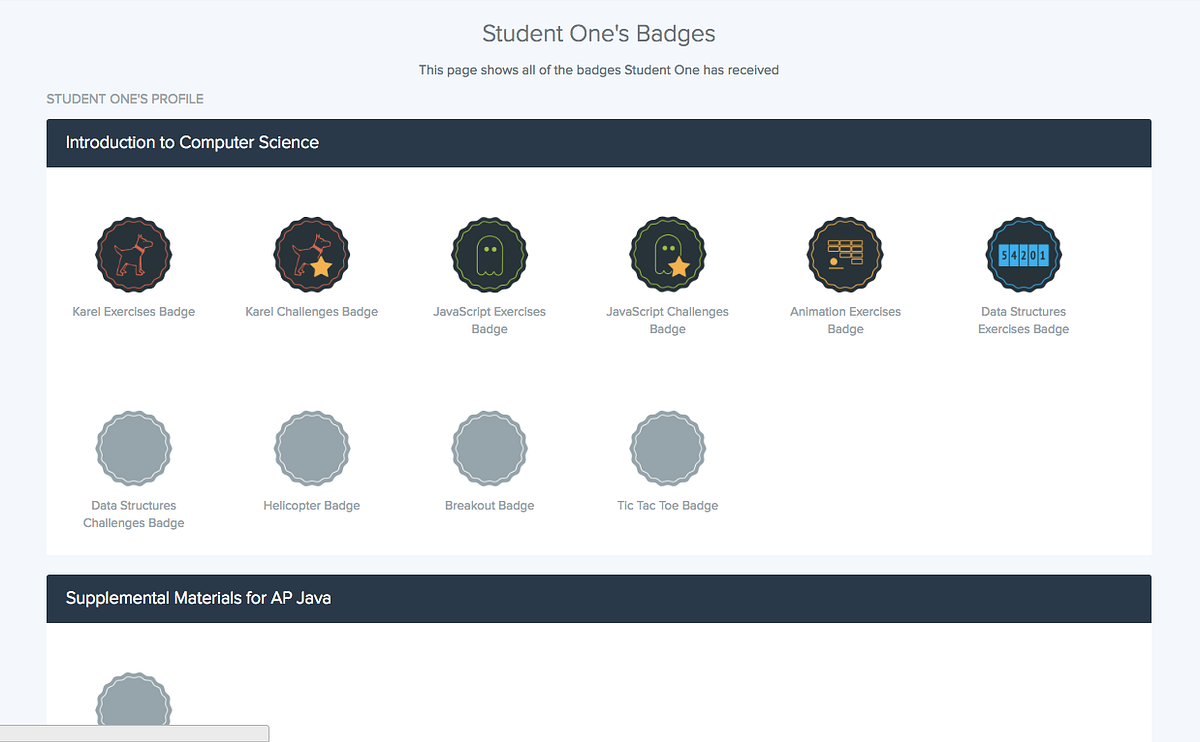Click the Student One's Badges page title
Image resolution: width=1200 pixels, height=742 pixels.
pyautogui.click(x=598, y=33)
